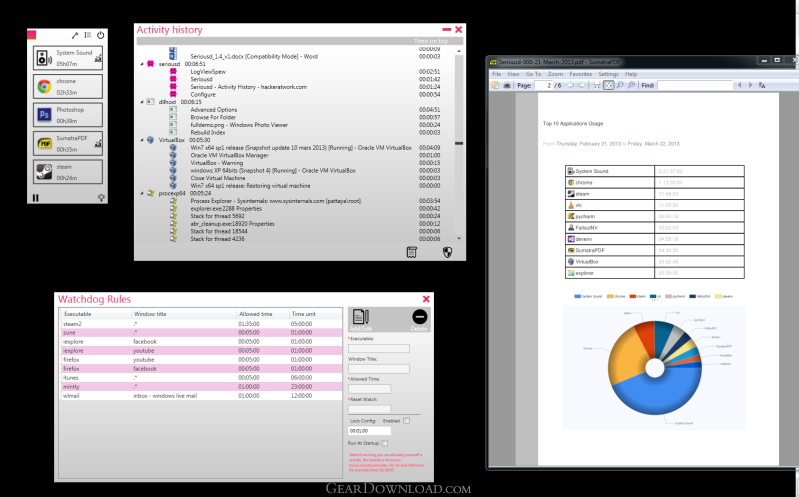This screenshot has width=799, height=497.
Task: Collapse the VirtualBox tree group
Action: click(142, 140)
